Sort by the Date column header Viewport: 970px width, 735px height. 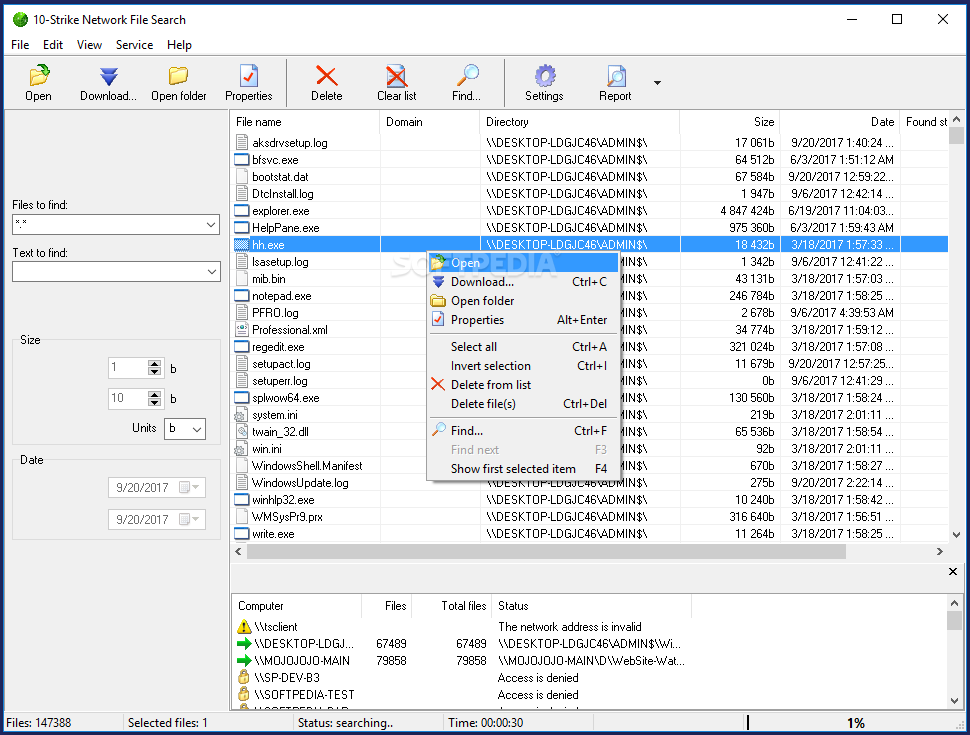(x=840, y=122)
